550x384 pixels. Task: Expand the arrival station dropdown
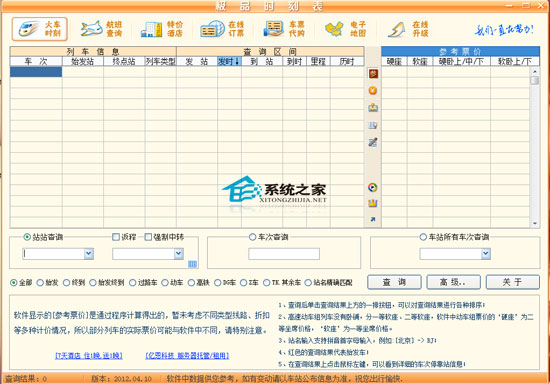point(179,253)
